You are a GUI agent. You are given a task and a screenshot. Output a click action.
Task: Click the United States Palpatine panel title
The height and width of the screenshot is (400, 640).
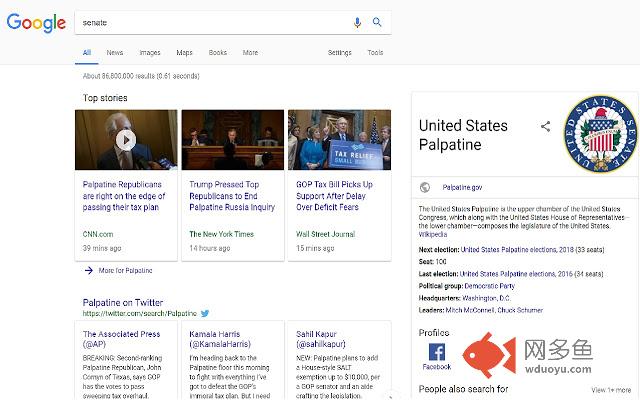[463, 135]
